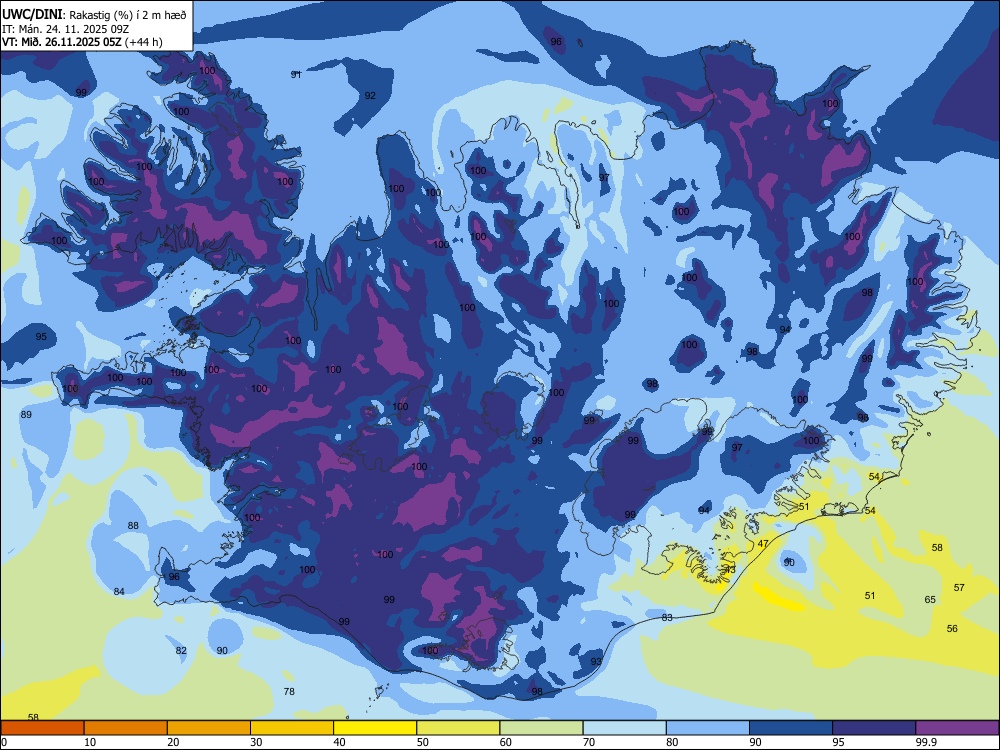
Task: Pick the 70–80 pale blue legend segment
Action: pos(624,728)
